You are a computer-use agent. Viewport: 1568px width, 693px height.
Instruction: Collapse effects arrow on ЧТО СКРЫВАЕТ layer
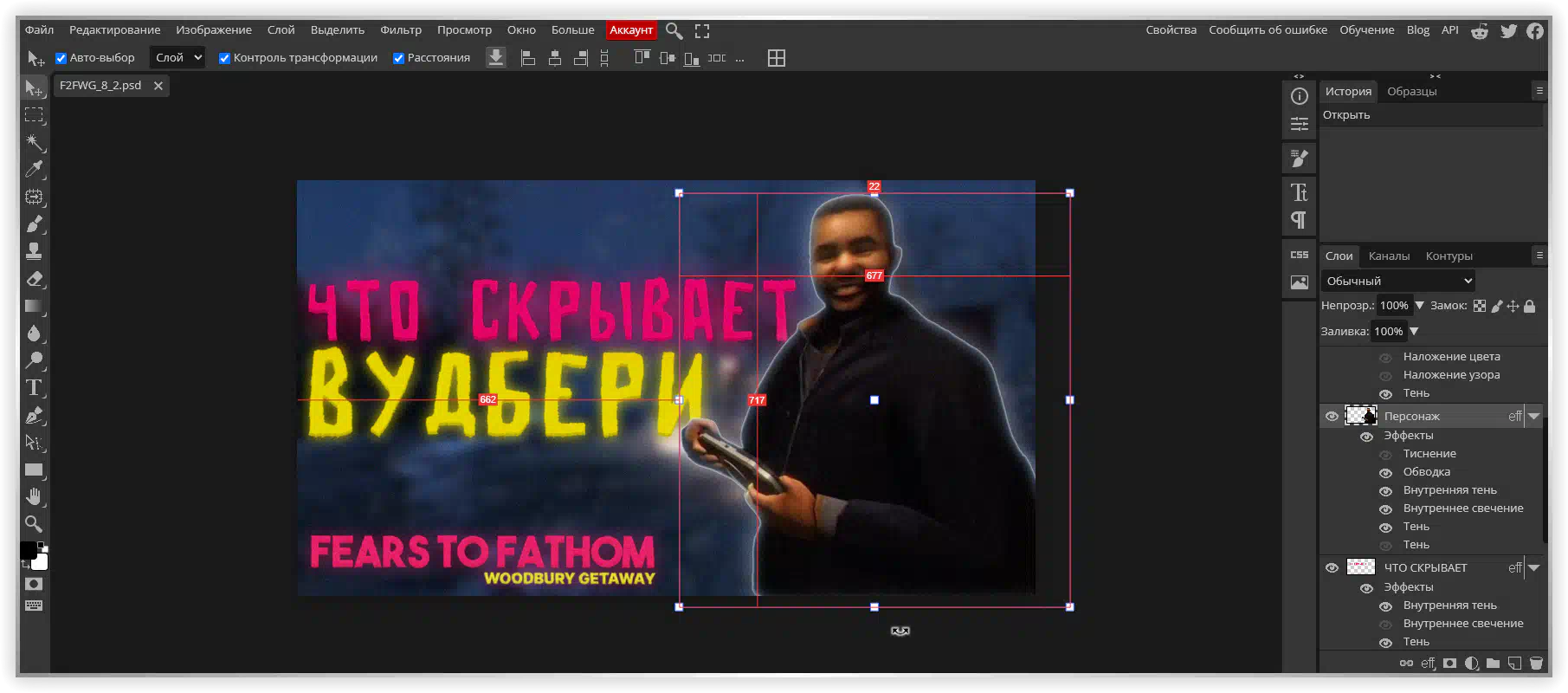point(1534,568)
